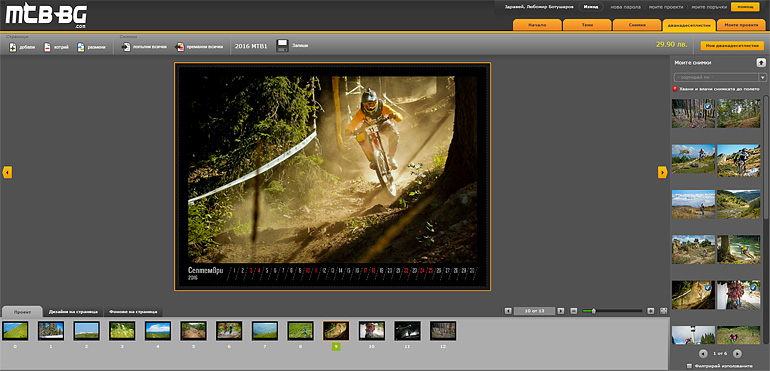Select page thumbnail 10 in filmstrip

[371, 331]
